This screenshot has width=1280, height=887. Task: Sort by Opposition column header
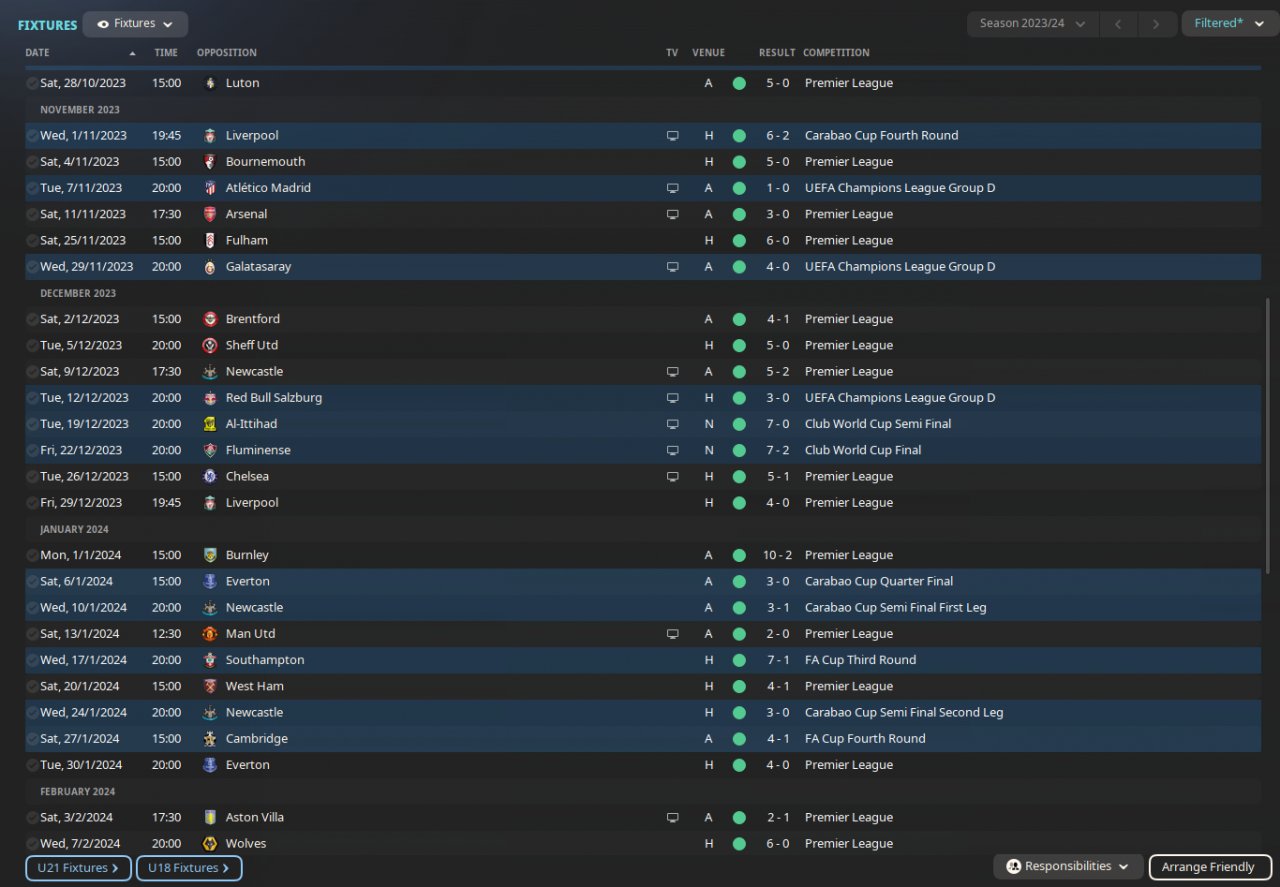pyautogui.click(x=227, y=53)
